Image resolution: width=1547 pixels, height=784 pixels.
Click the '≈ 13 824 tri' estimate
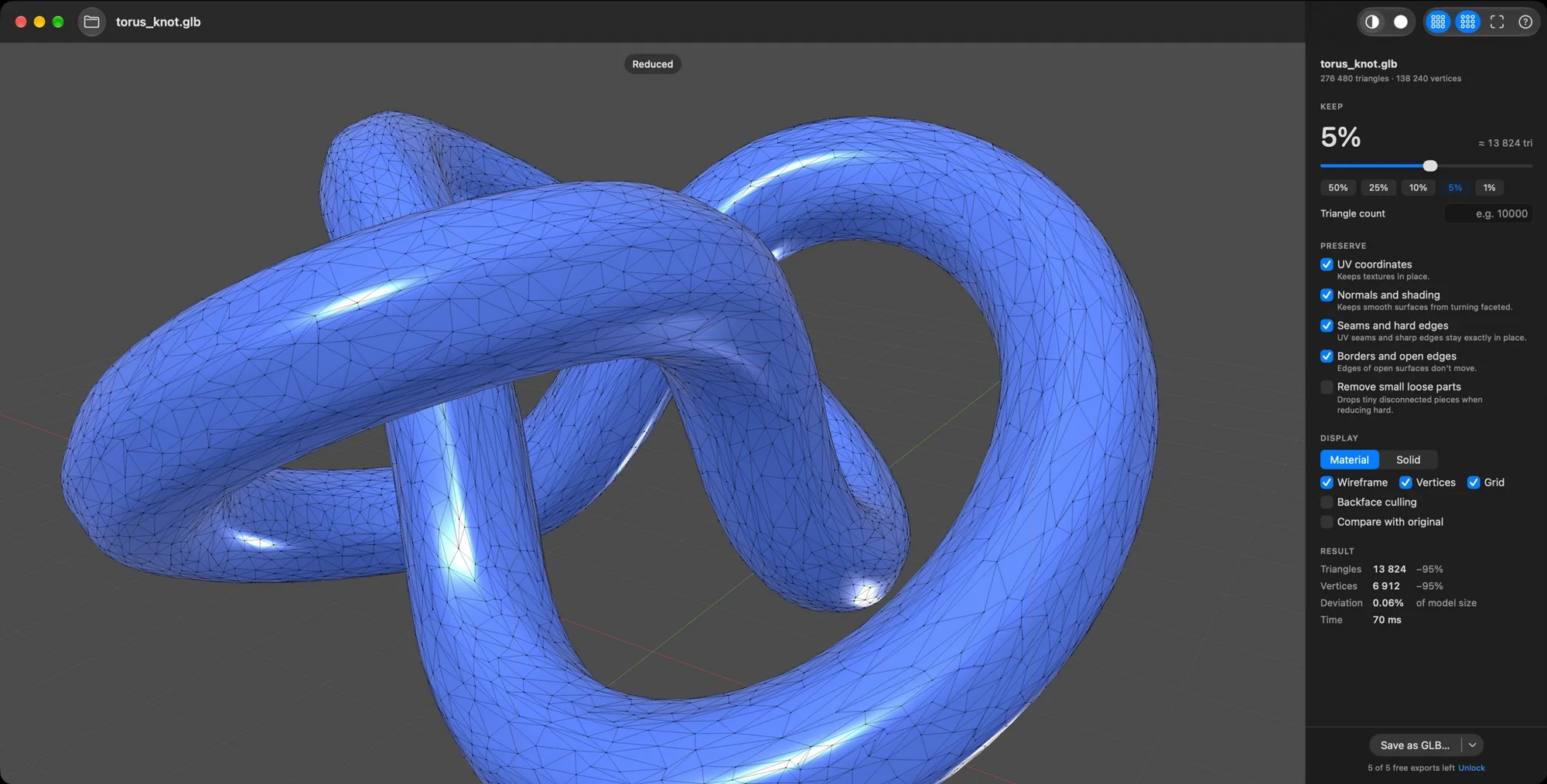click(1505, 143)
